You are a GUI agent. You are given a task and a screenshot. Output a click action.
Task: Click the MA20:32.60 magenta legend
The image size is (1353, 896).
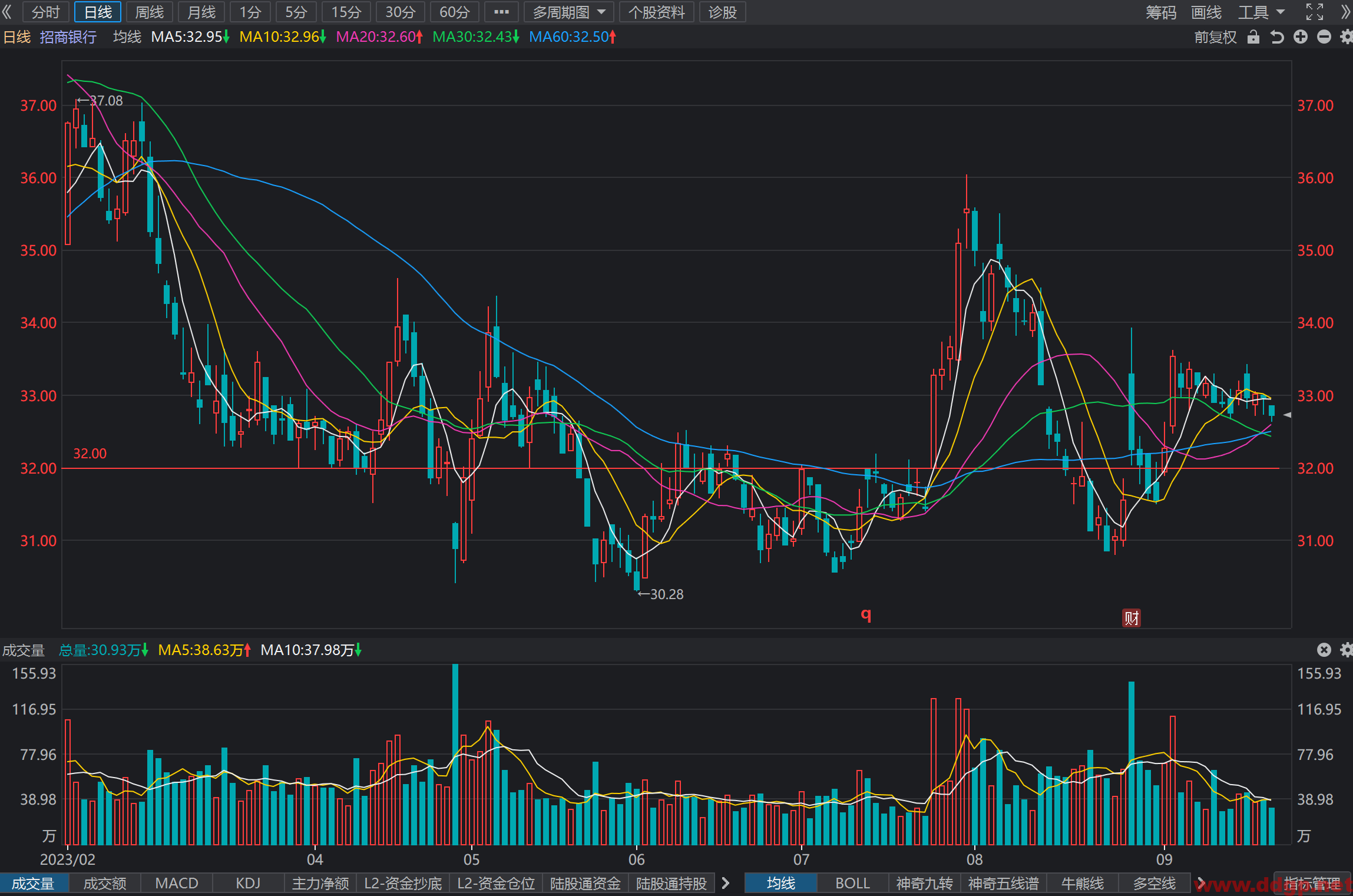click(379, 37)
